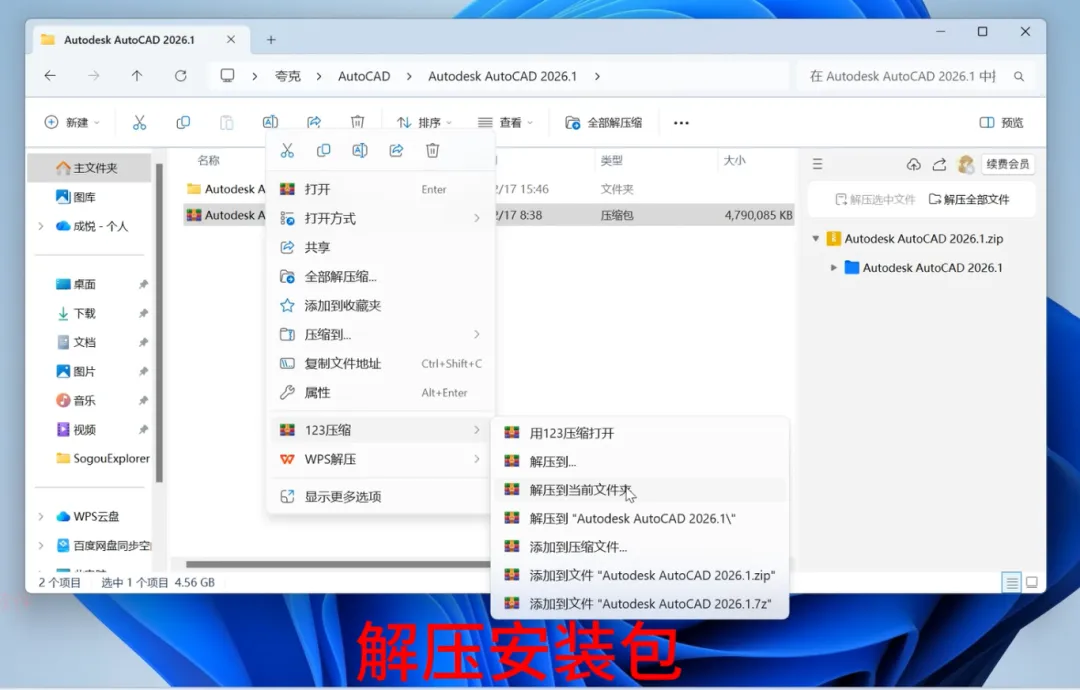Choose 用123压缩打开 in the submenu
The image size is (1080, 690).
(641, 433)
